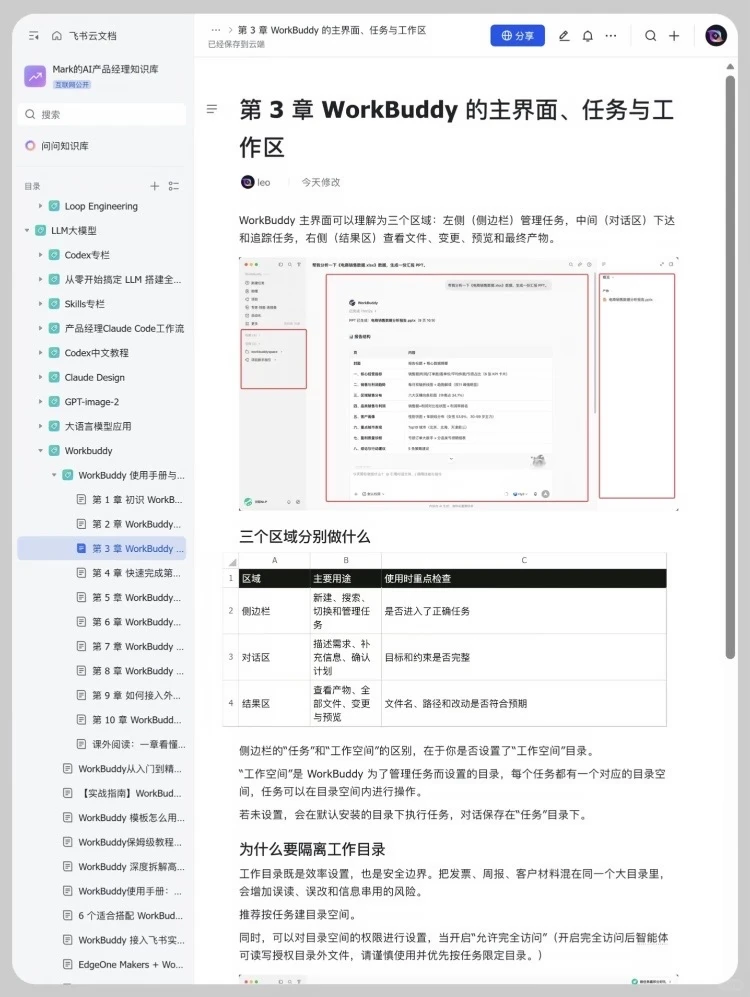Viewport: 750px width, 997px height.
Task: Click the Loop Engineering wiki icon
Action: 55,206
